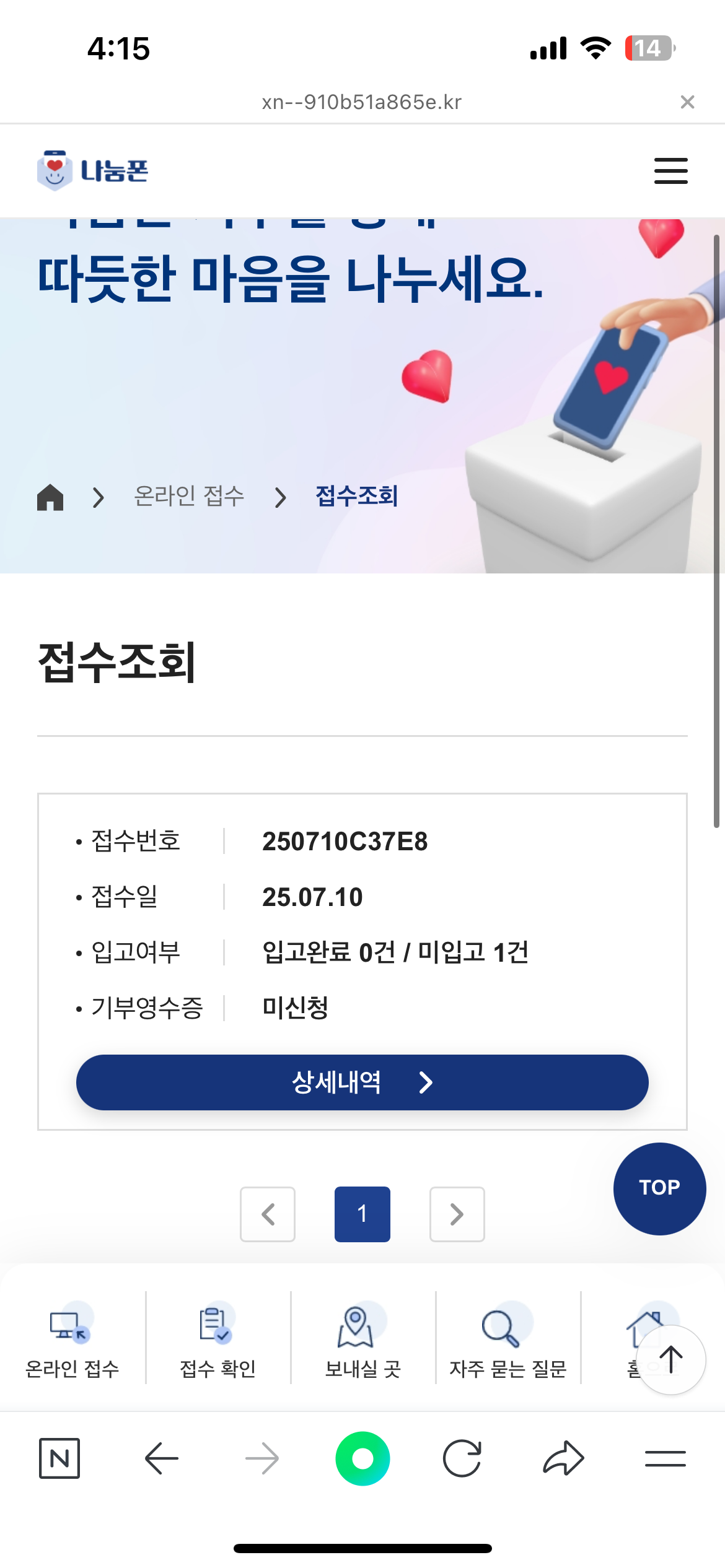Viewport: 725px width, 1568px height.
Task: Close the in-app browser with X
Action: (x=687, y=102)
